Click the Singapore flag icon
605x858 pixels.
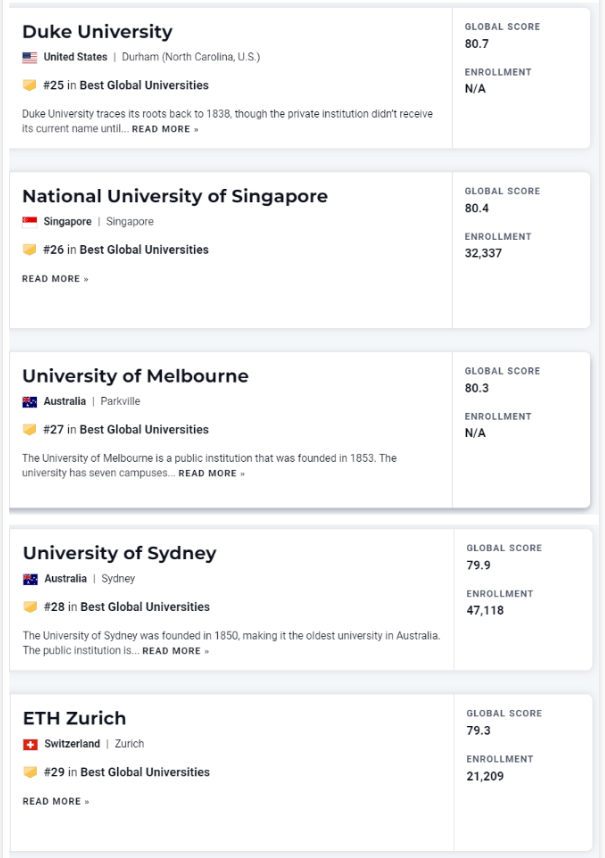pos(30,222)
